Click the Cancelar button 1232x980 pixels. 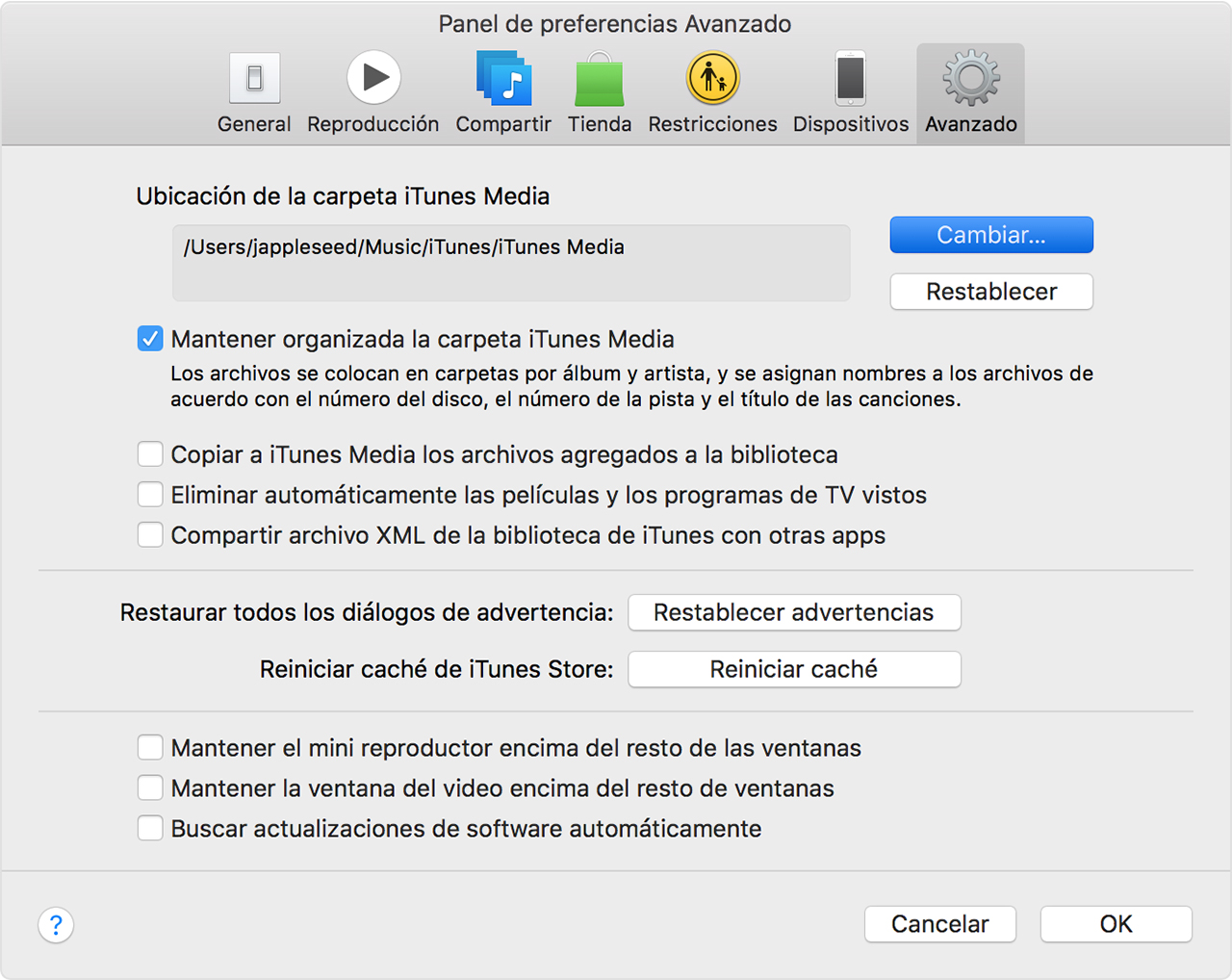[x=940, y=924]
